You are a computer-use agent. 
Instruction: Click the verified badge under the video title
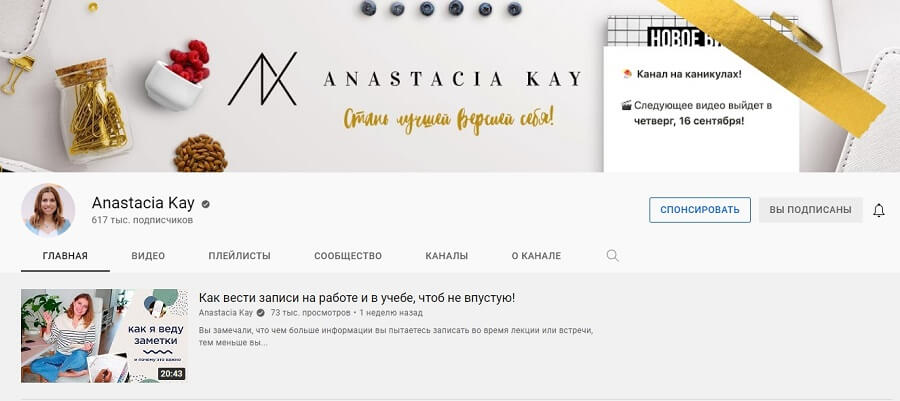pos(260,313)
